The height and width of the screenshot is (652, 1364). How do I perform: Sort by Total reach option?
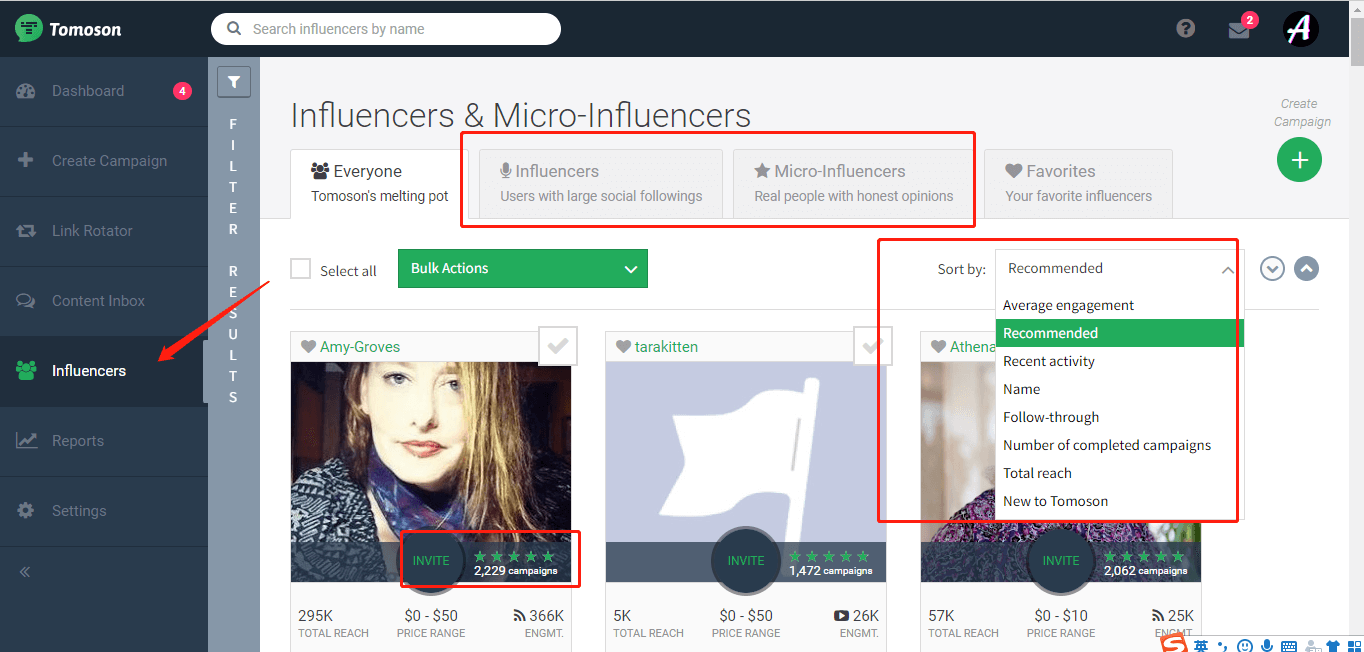1119,473
